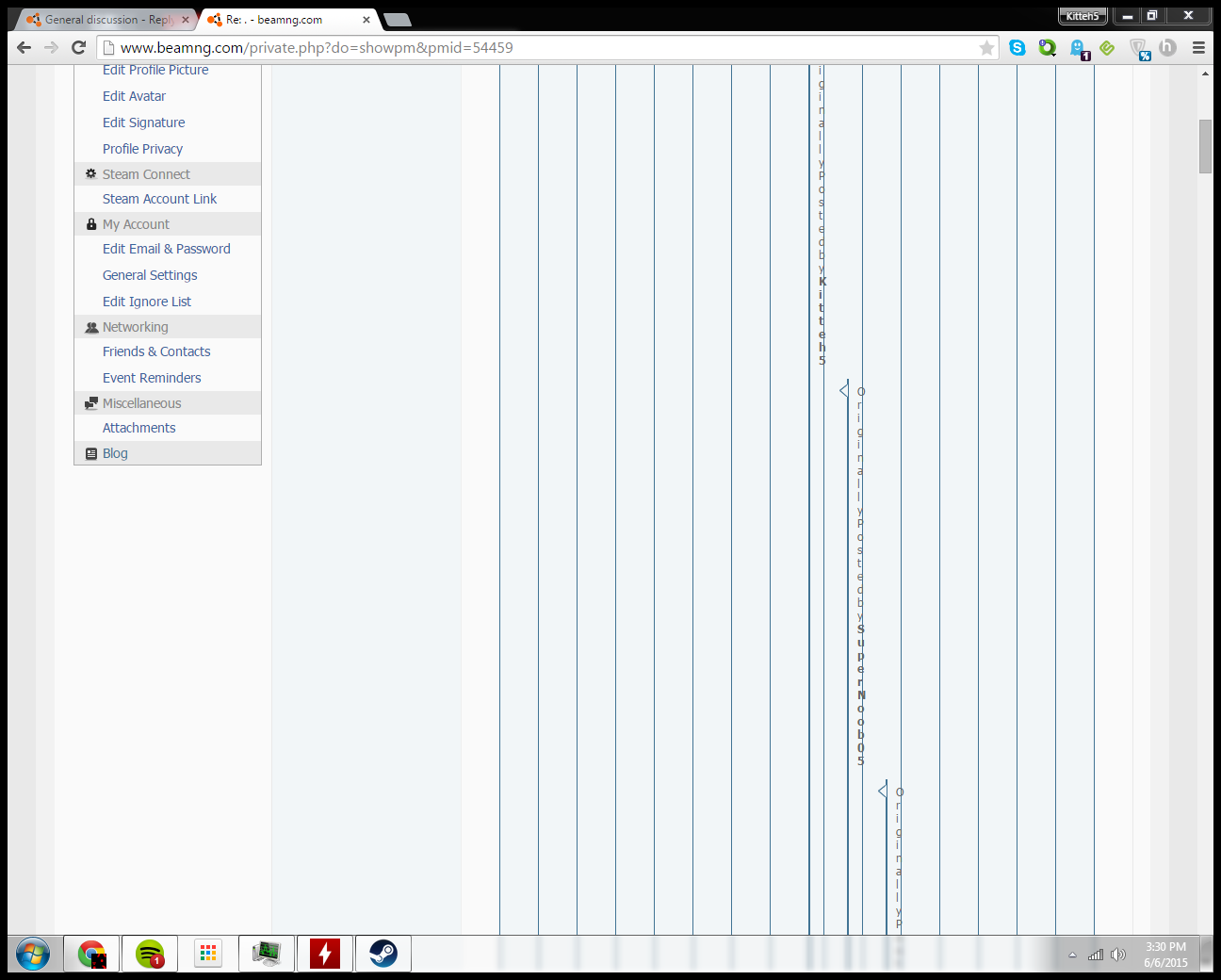Open the grey h extension icon
Viewport: 1221px width, 980px height.
1168,47
